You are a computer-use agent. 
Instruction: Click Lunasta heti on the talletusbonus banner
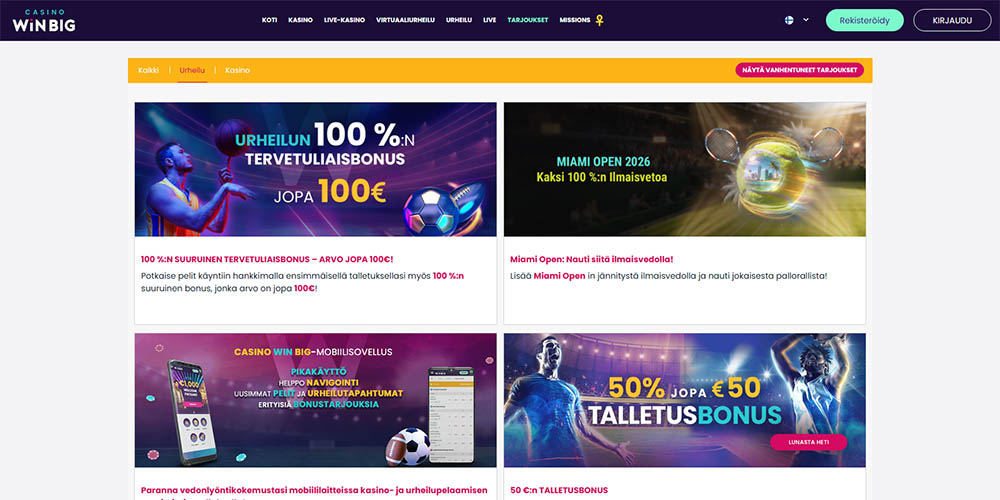[x=809, y=442]
